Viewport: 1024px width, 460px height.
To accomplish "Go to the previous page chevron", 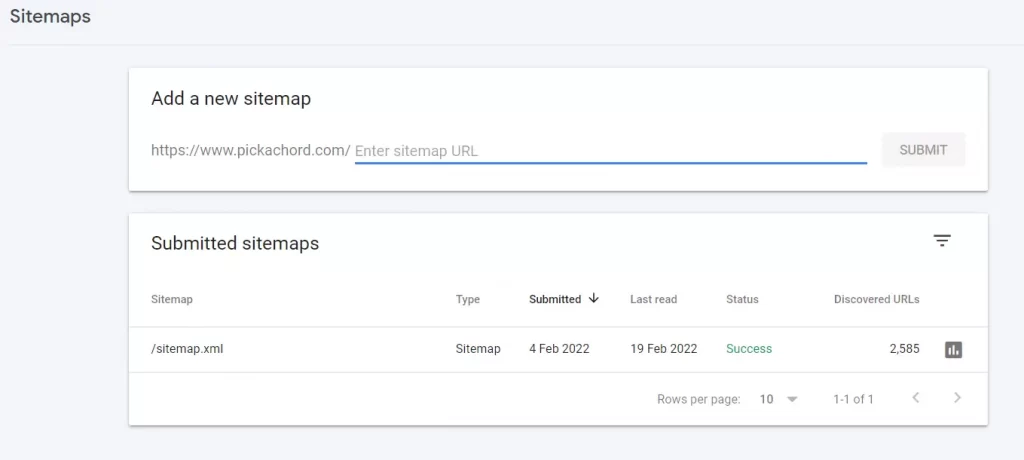I will (x=916, y=397).
